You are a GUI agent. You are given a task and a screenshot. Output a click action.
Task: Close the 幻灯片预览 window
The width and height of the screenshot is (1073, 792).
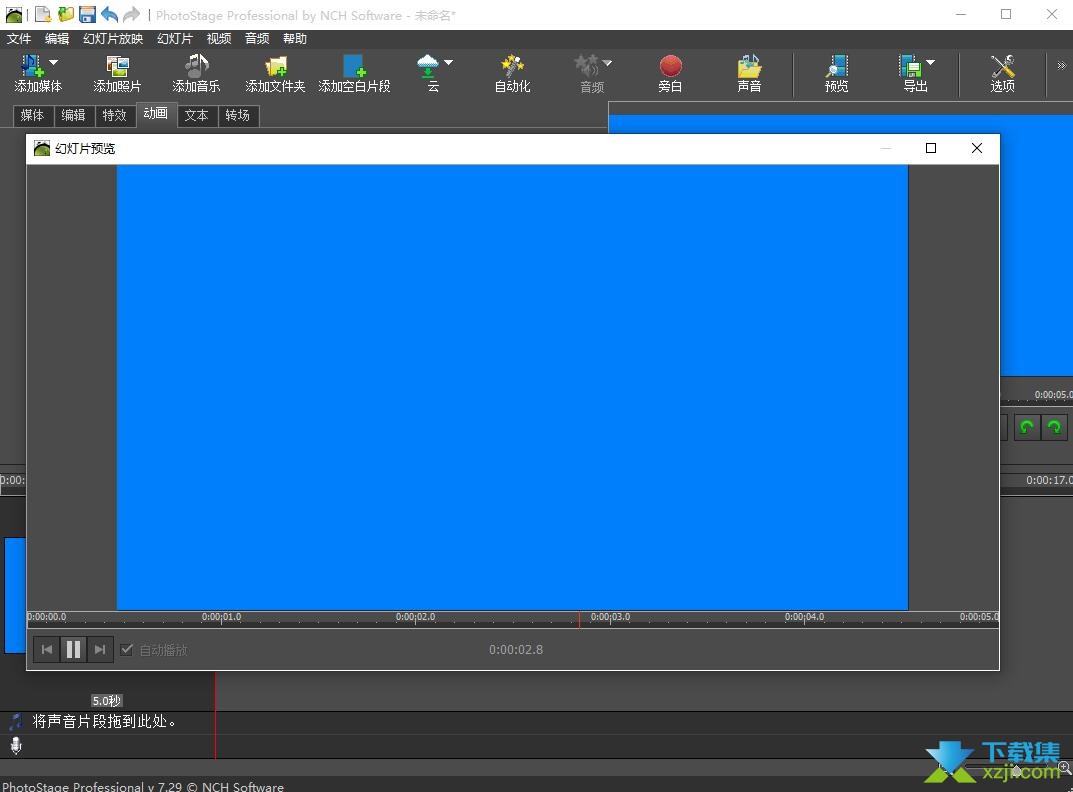[977, 149]
